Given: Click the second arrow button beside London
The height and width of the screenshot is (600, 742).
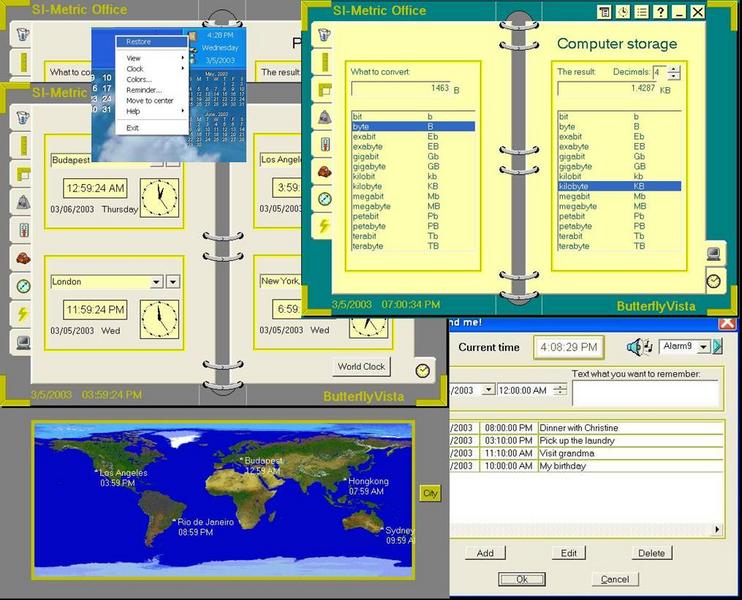Looking at the screenshot, I should coord(173,282).
